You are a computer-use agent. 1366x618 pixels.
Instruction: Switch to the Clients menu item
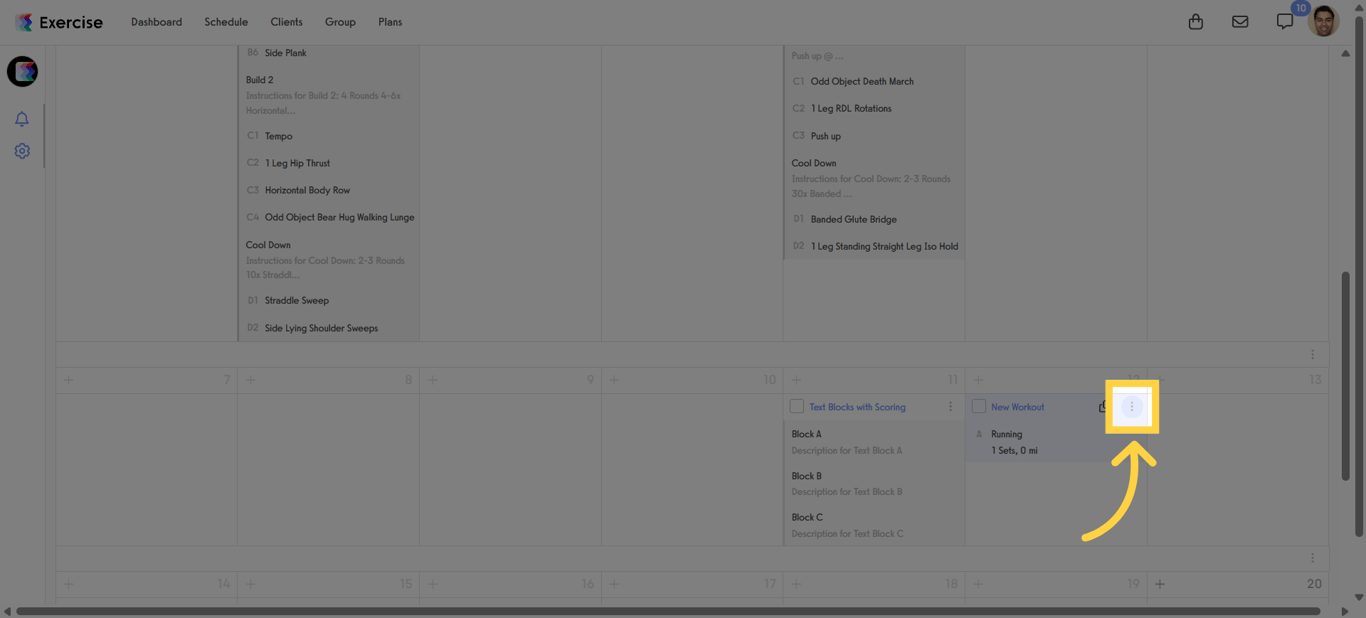click(x=286, y=21)
